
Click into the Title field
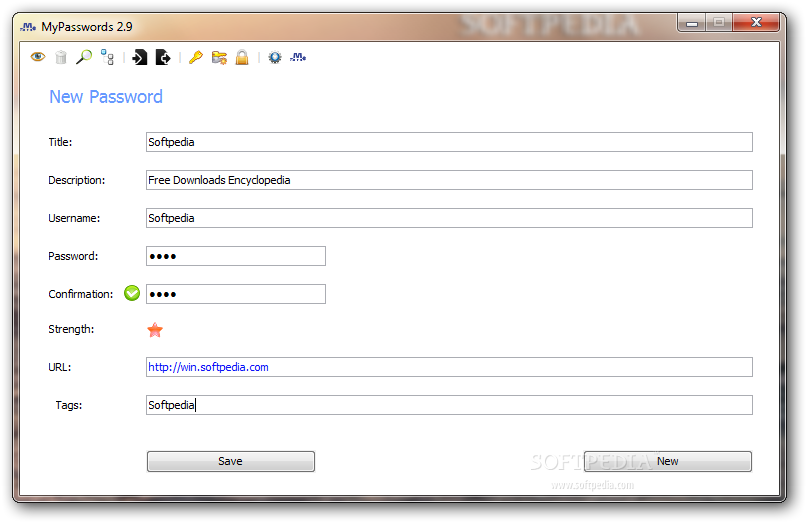449,142
